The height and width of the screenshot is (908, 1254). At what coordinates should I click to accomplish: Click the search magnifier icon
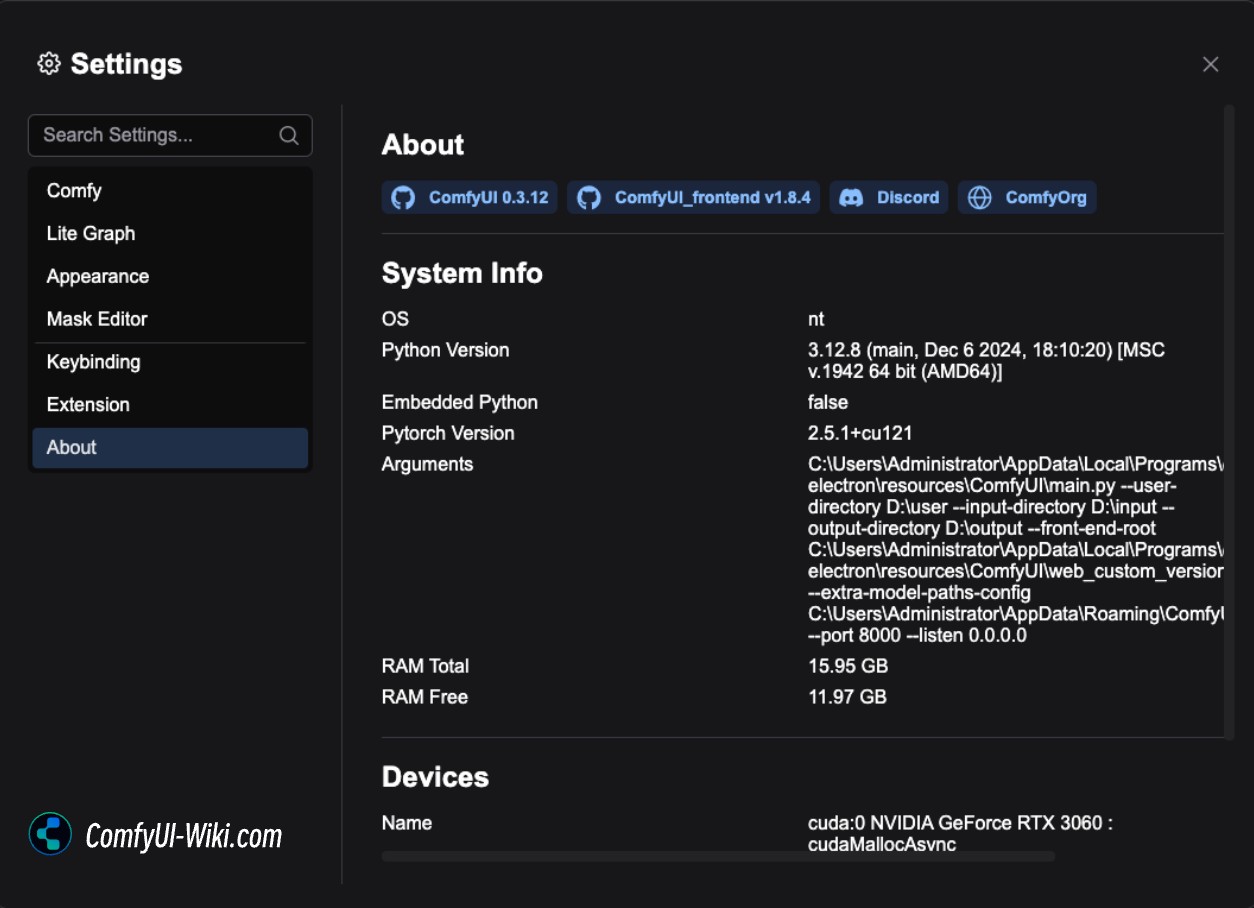pos(289,135)
